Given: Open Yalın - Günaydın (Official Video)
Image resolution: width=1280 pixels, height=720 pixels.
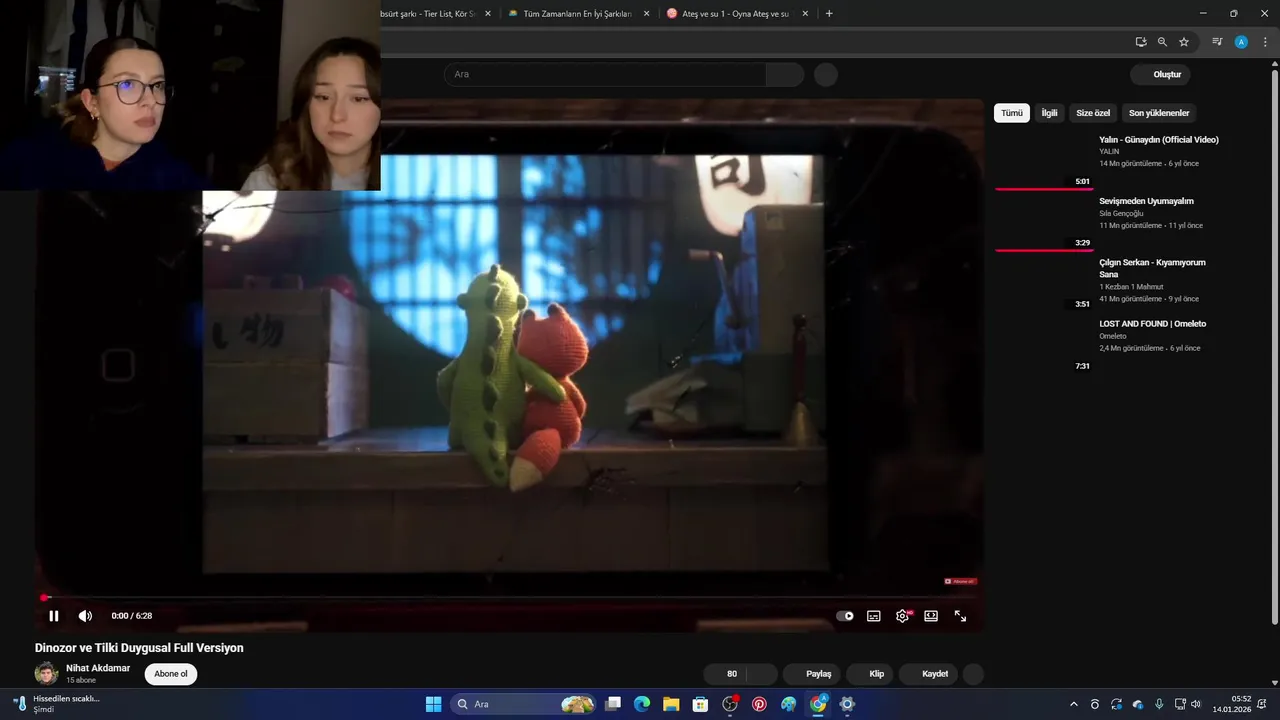Looking at the screenshot, I should tap(1159, 140).
